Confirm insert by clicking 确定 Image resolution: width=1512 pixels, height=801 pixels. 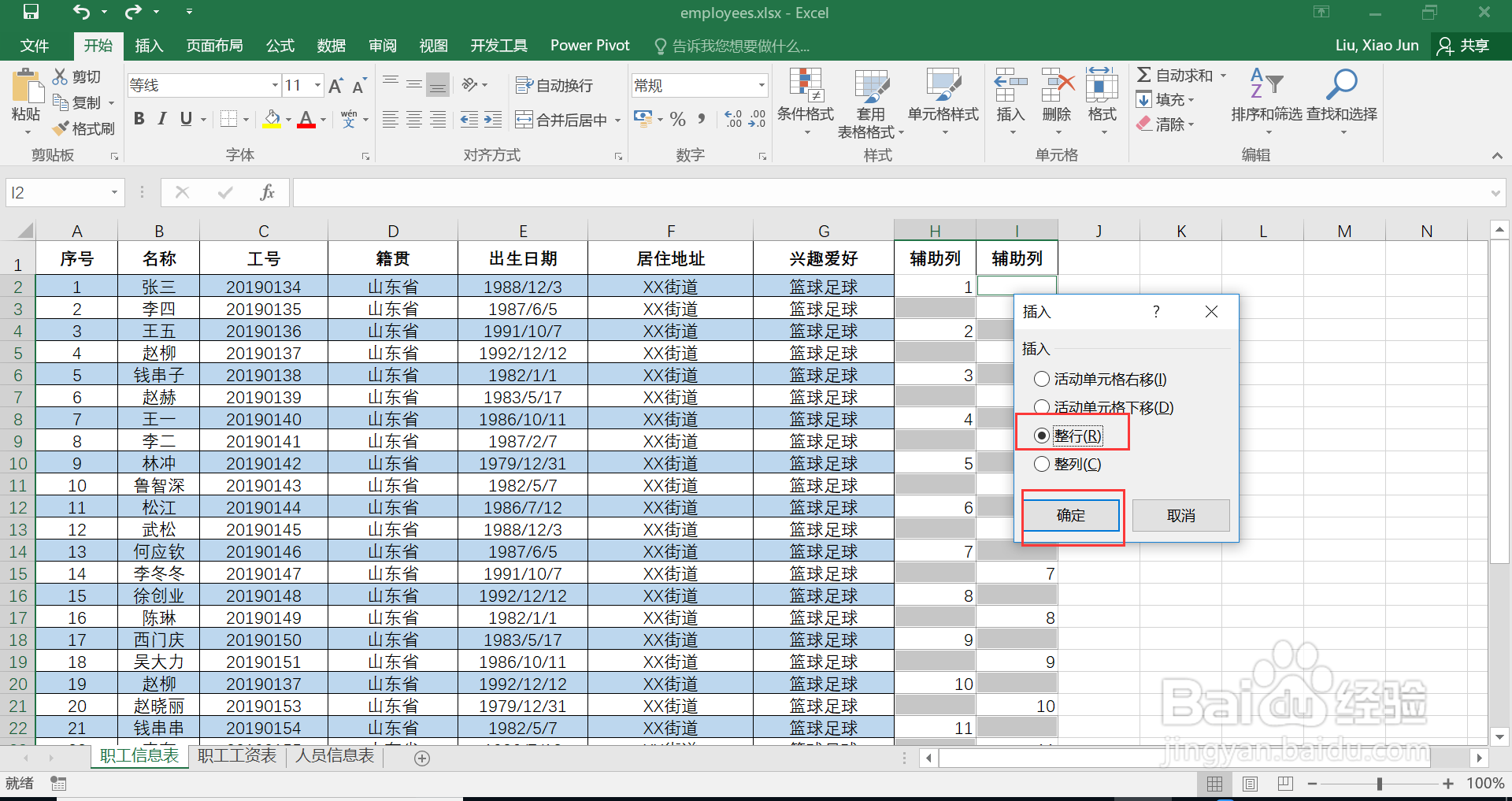coord(1071,515)
